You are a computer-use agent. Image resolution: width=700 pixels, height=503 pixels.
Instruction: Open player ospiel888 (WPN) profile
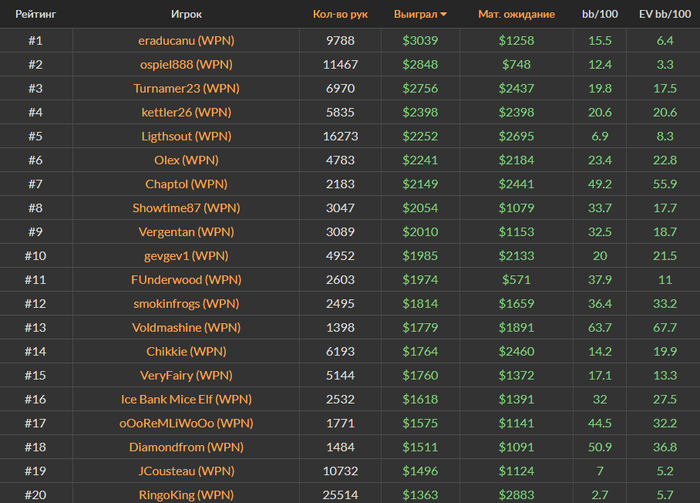coord(185,65)
